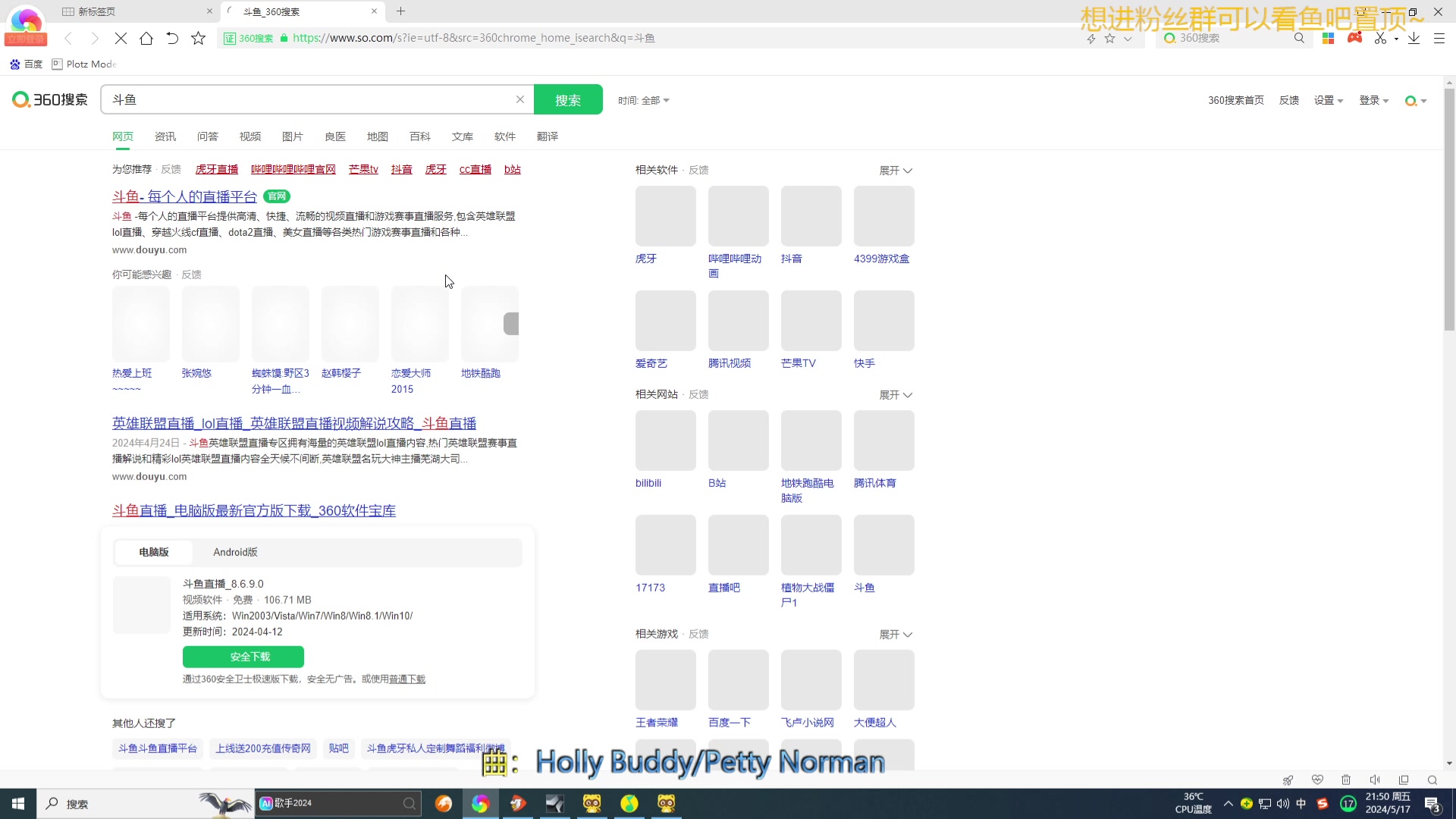
Task: Go forward using the right arrow
Action: pos(95,38)
